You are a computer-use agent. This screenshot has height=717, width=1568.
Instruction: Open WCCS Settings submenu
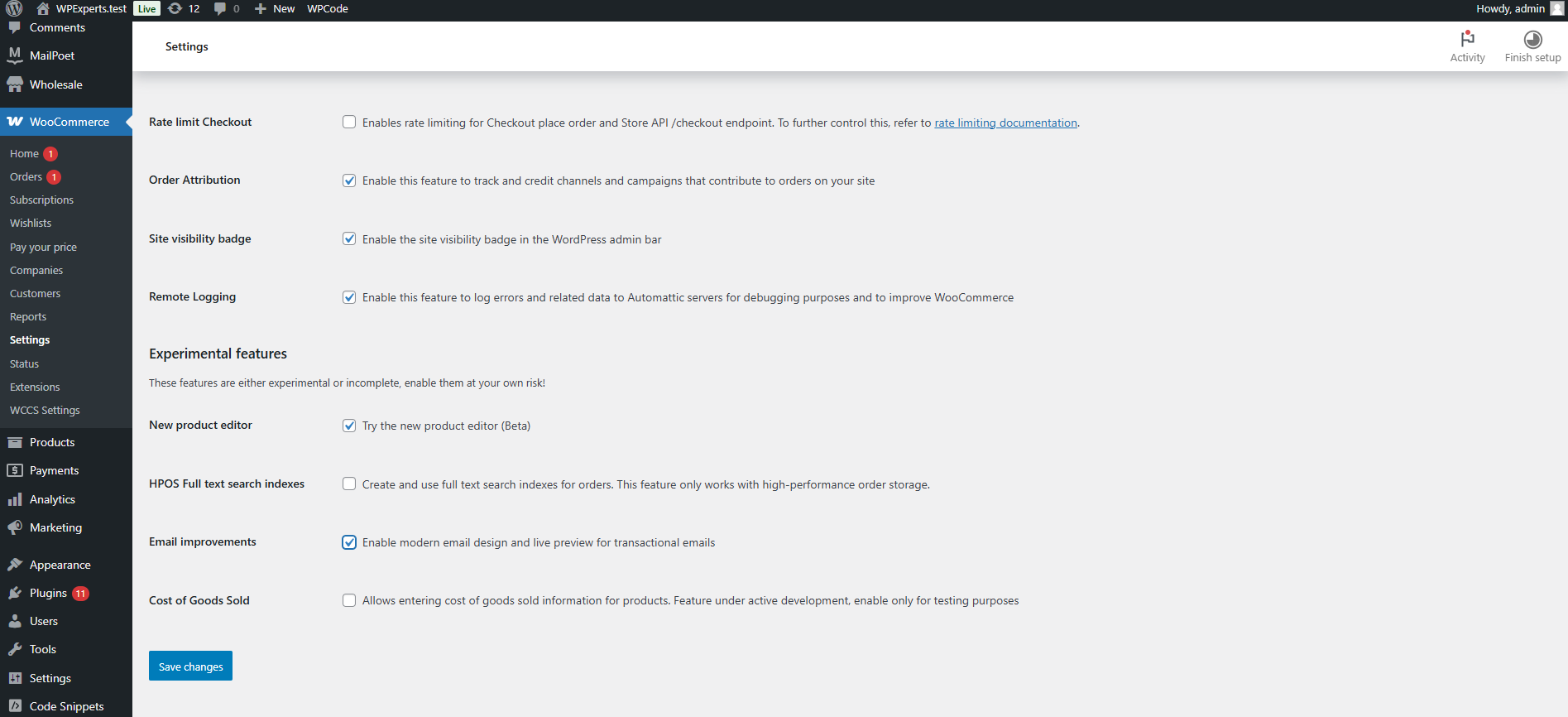(x=45, y=410)
